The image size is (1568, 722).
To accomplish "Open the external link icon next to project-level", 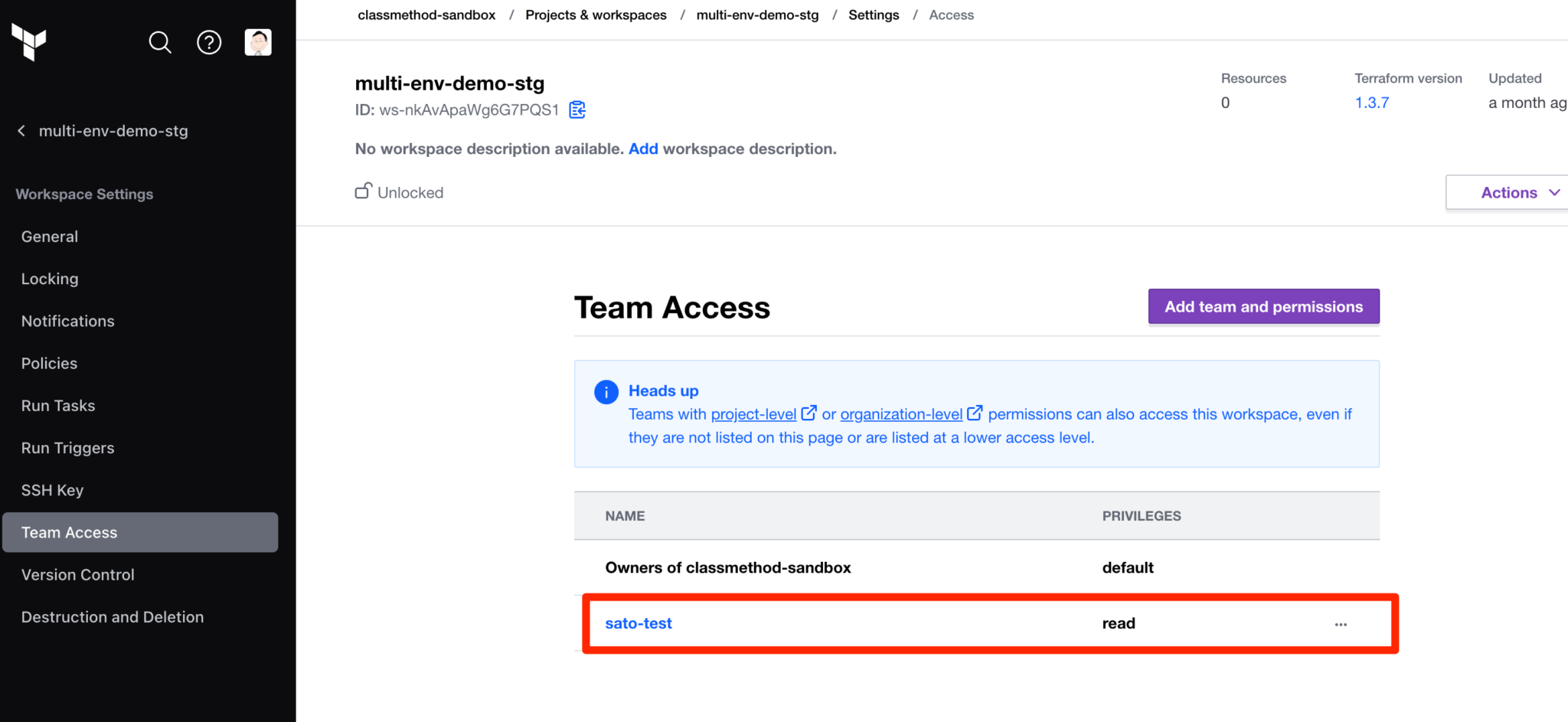I will pos(808,413).
